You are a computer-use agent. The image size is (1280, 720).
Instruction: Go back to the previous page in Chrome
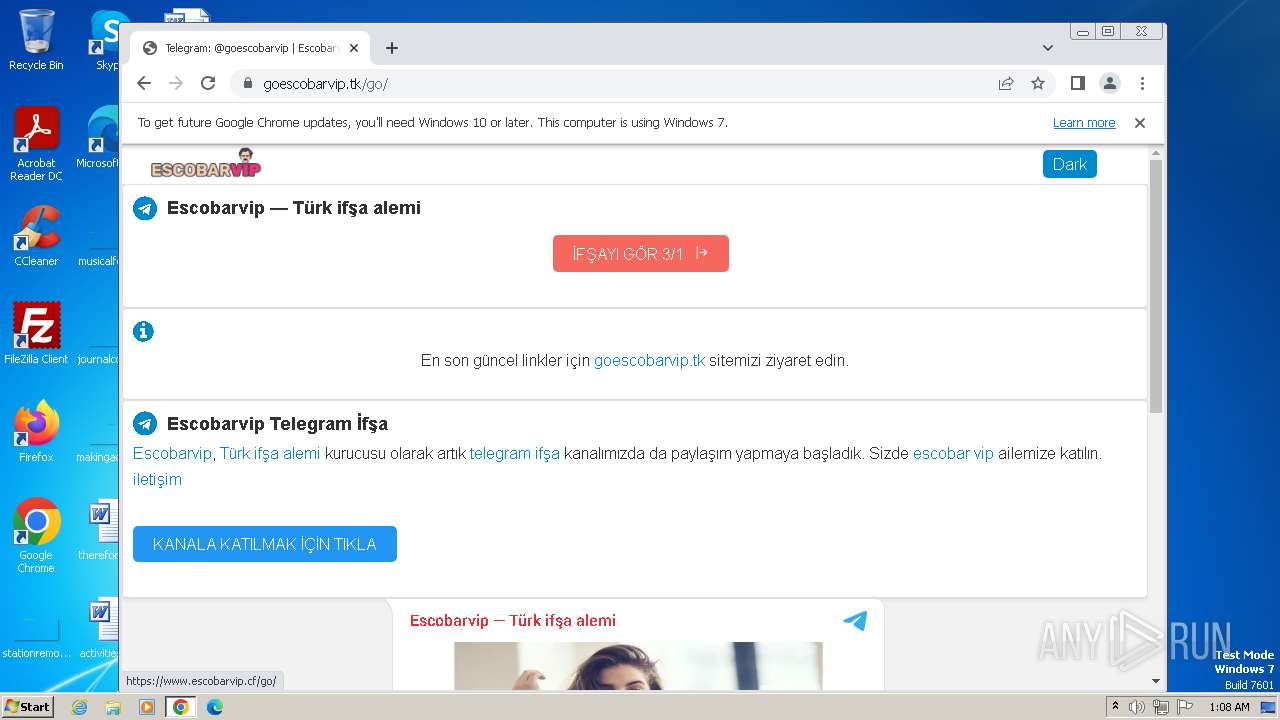coord(144,83)
